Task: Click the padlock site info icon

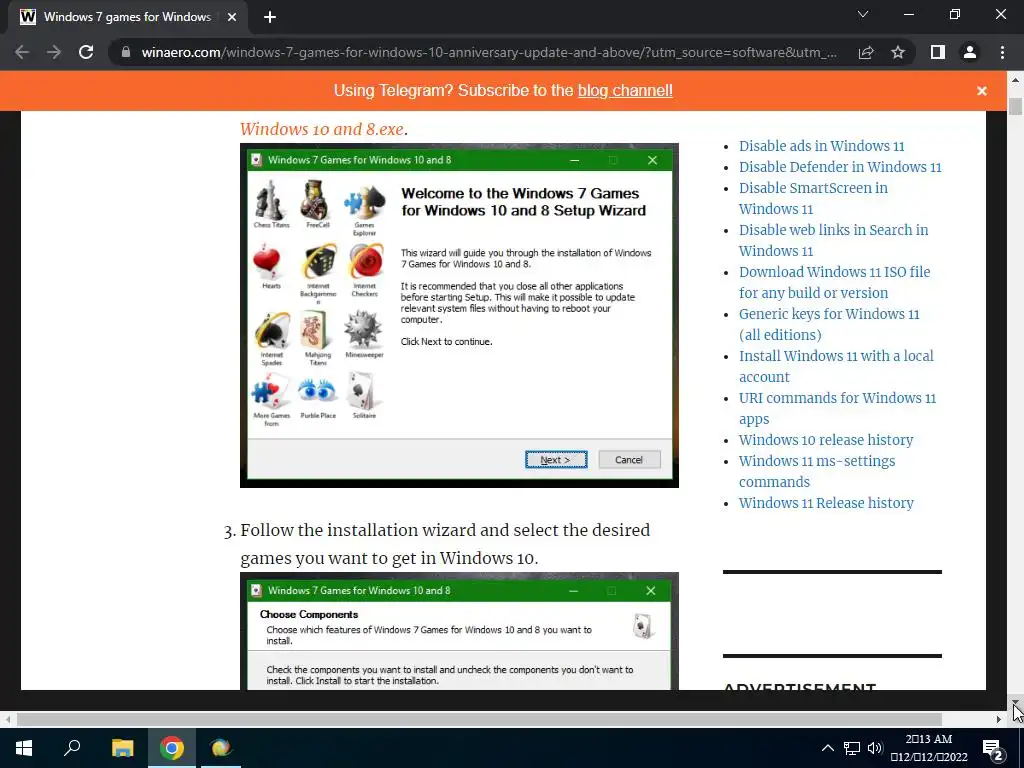Action: (126, 52)
